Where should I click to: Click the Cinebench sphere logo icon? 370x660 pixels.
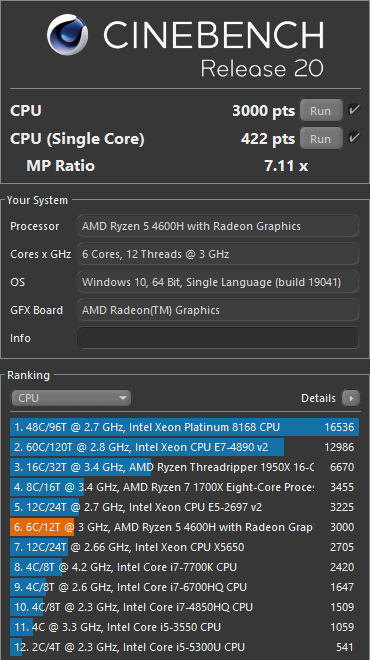coord(68,35)
